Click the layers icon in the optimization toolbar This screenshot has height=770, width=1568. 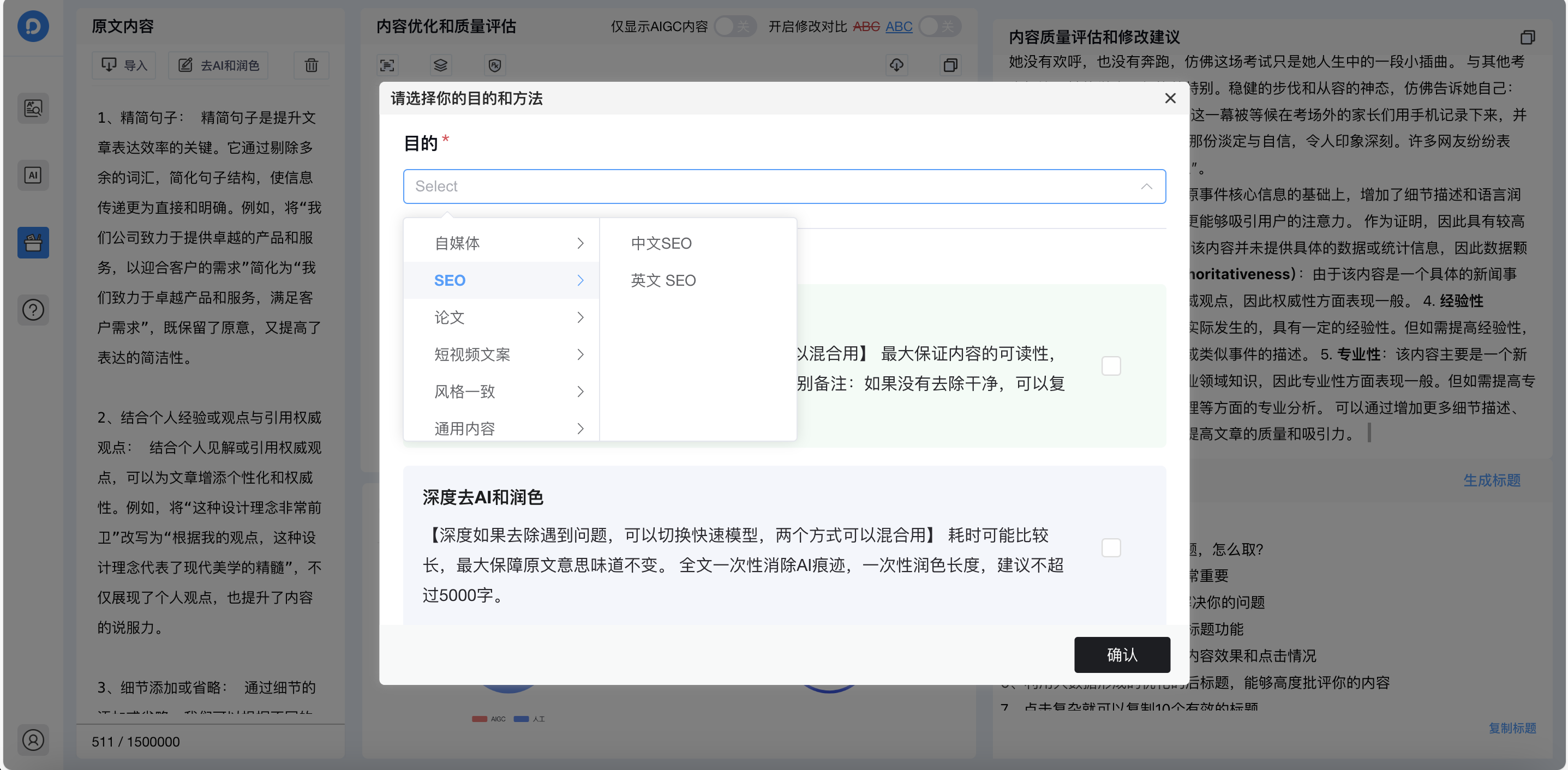[x=440, y=65]
